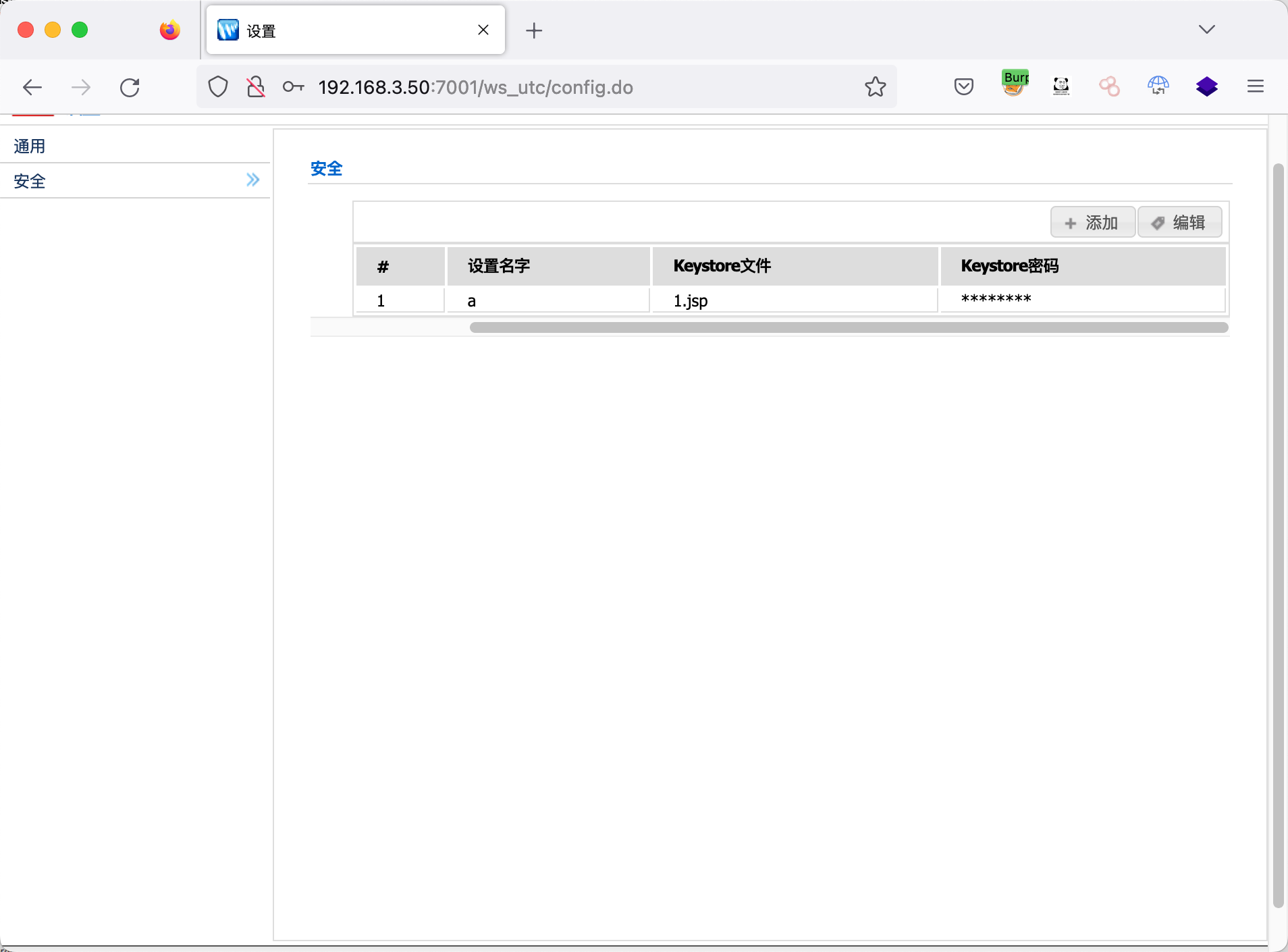
Task: Expand the 安全 sidebar arrow
Action: coord(252,180)
